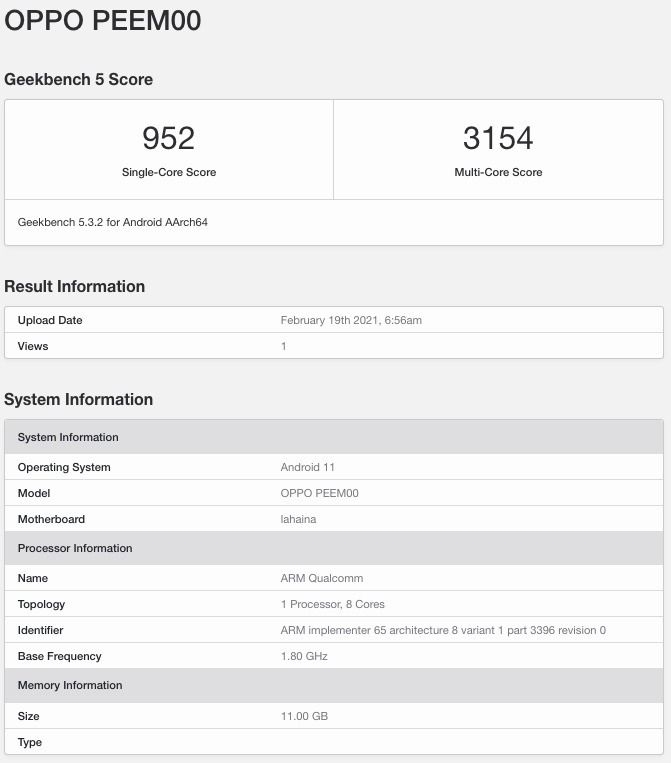671x763 pixels.
Task: Select the ARM implementer identifier text
Action: click(x=443, y=630)
